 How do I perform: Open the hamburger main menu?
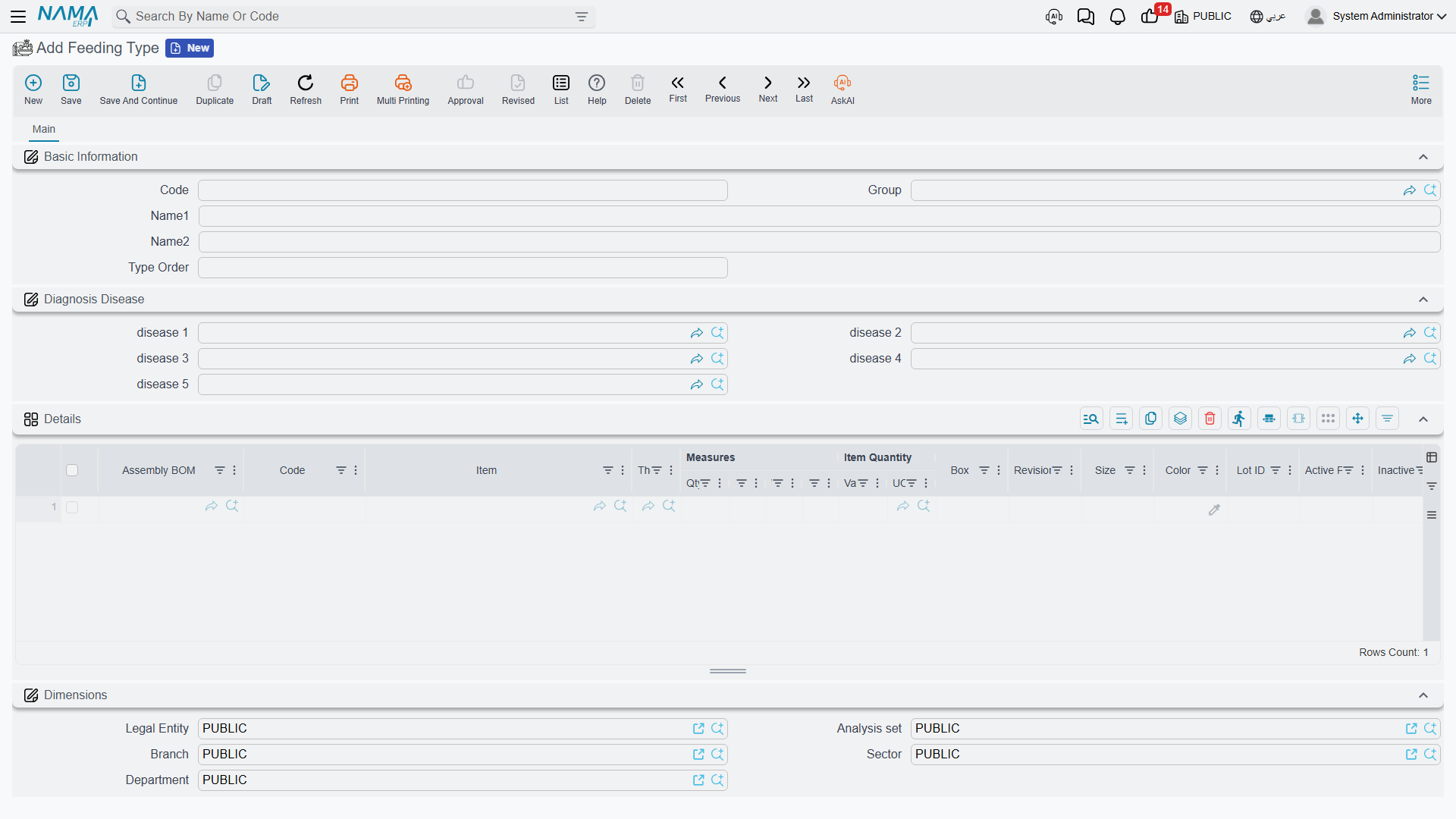(18, 16)
